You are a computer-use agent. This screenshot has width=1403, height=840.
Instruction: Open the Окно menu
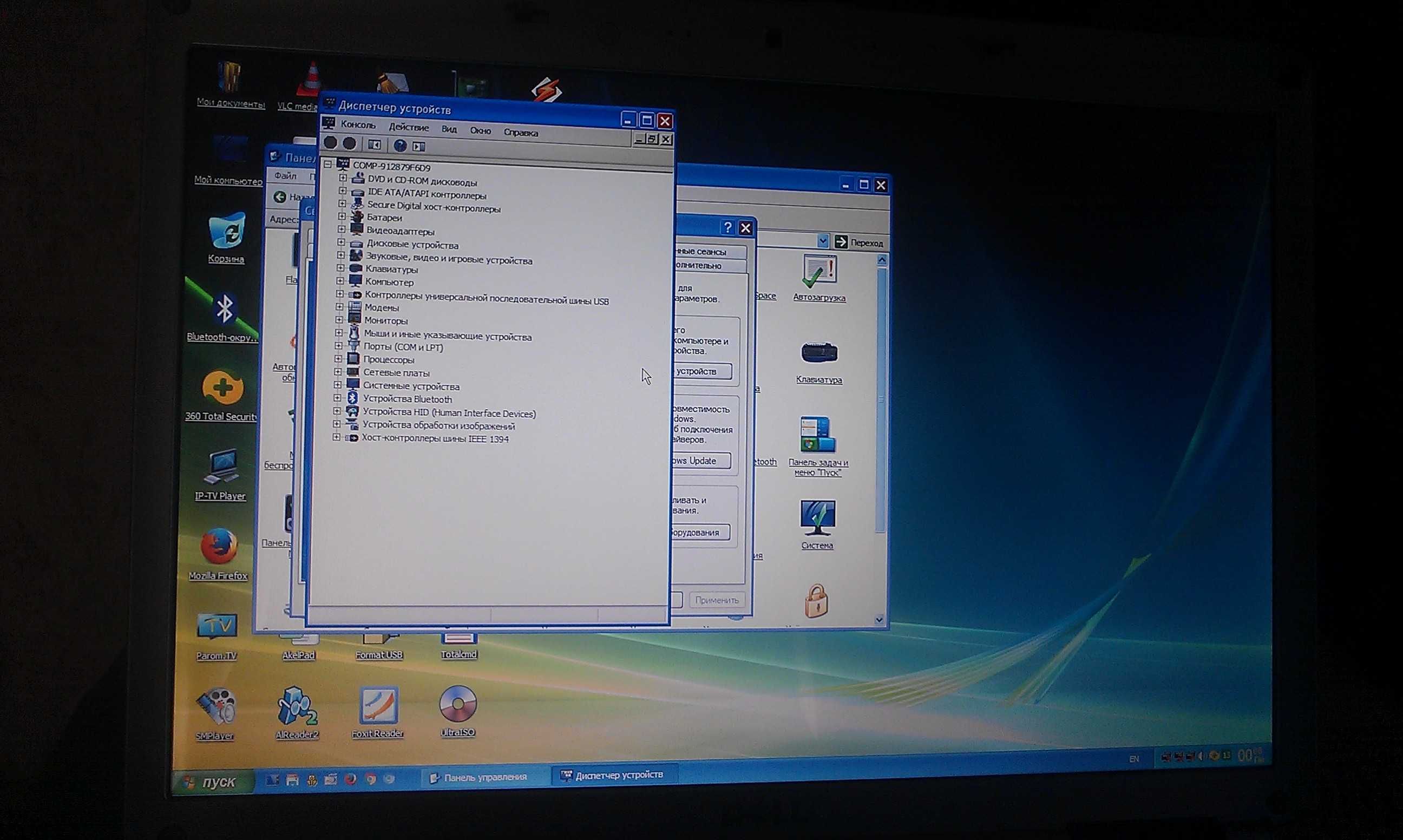click(480, 131)
